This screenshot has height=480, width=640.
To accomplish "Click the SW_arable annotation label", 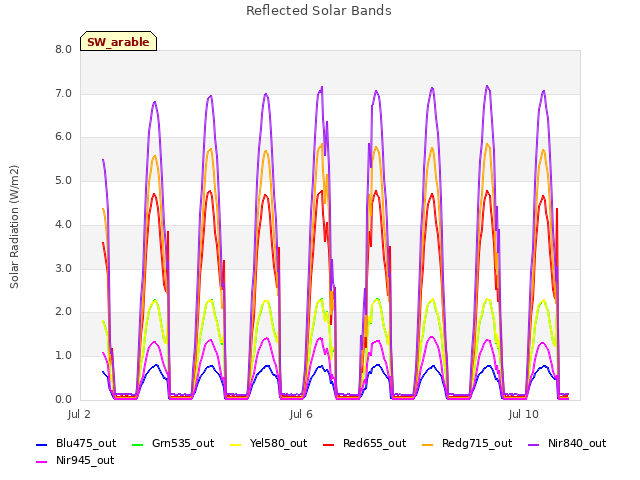I will tap(118, 42).
